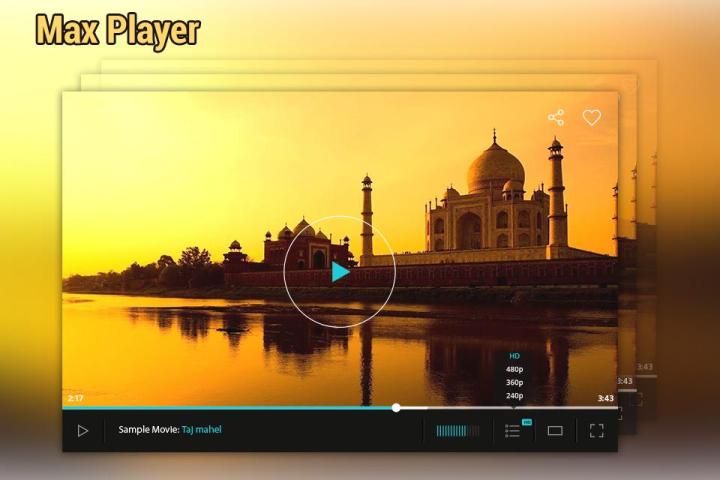Click the share icon on the video
720x480 pixels.
pyautogui.click(x=556, y=118)
